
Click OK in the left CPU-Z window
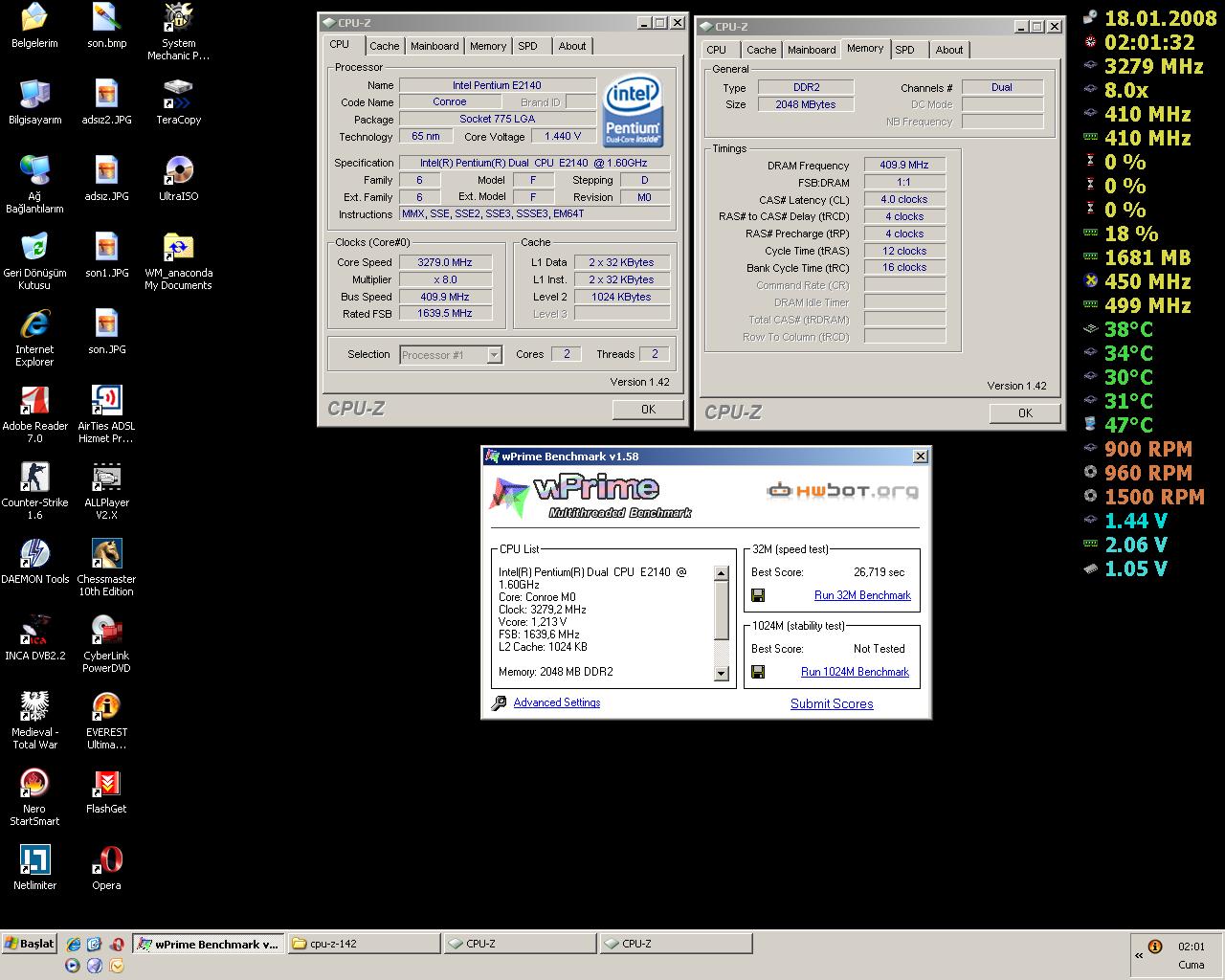(648, 409)
